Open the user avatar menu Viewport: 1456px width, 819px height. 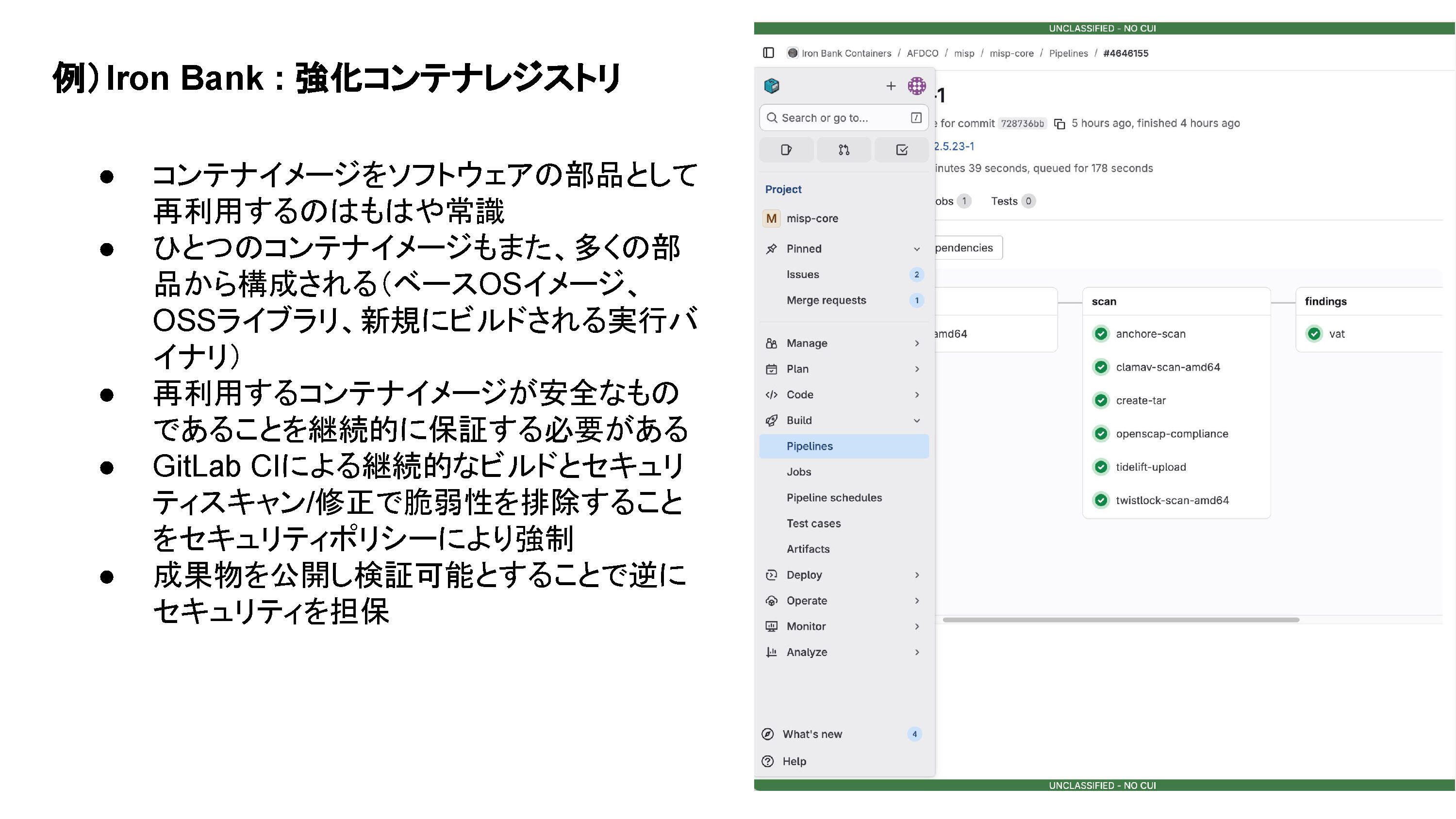[916, 86]
